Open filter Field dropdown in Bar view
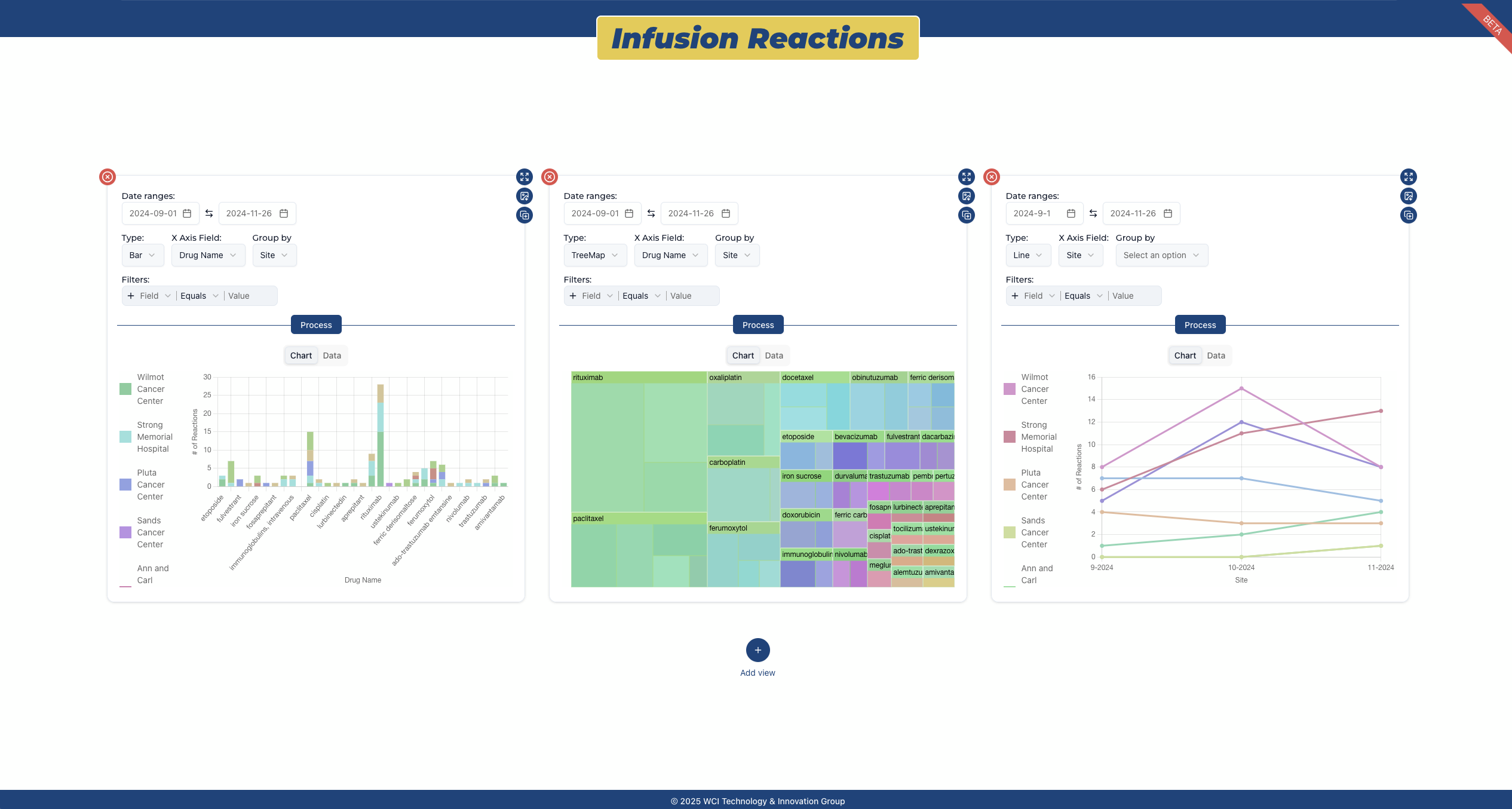 point(155,296)
